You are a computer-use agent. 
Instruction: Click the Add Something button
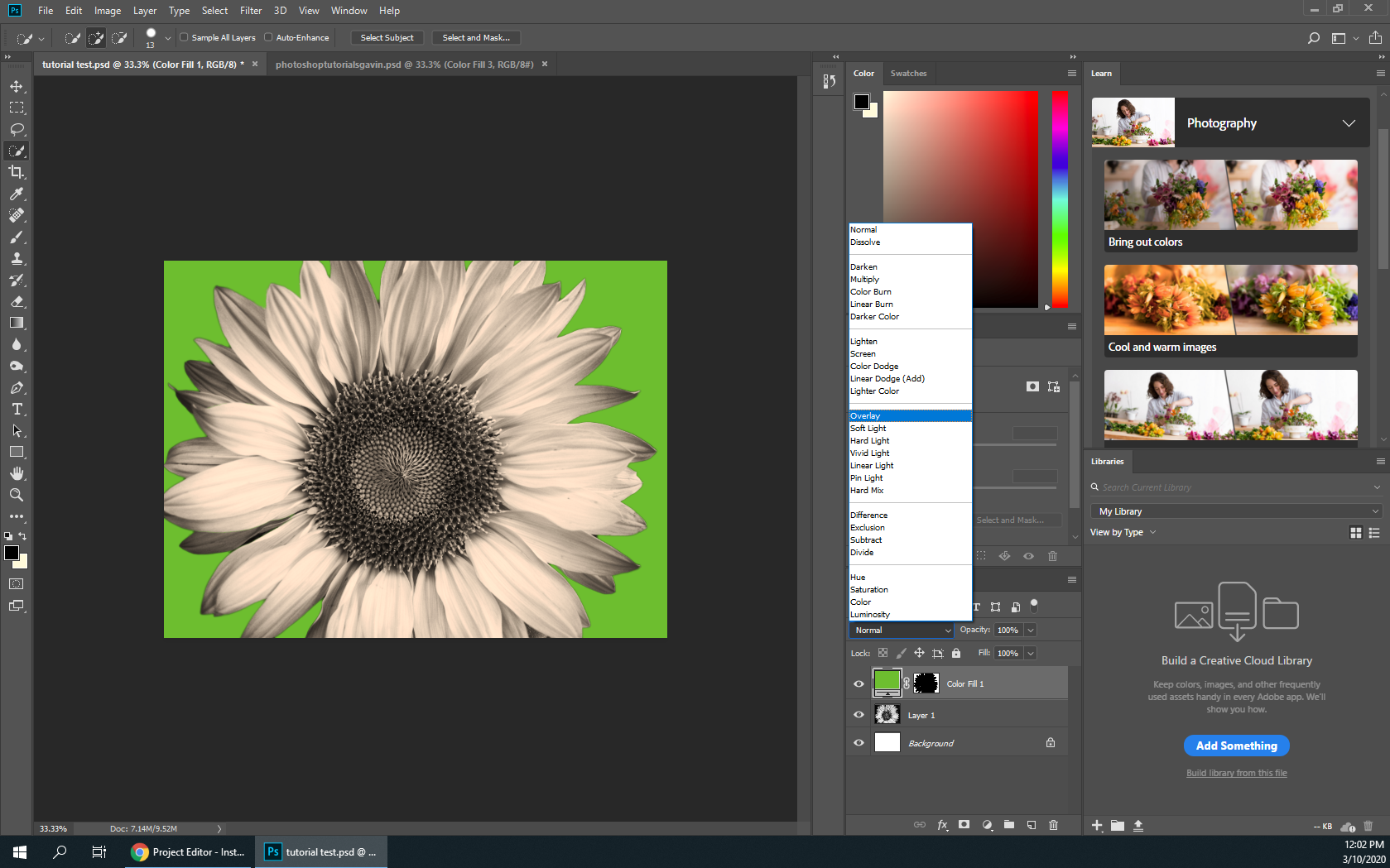pos(1236,746)
